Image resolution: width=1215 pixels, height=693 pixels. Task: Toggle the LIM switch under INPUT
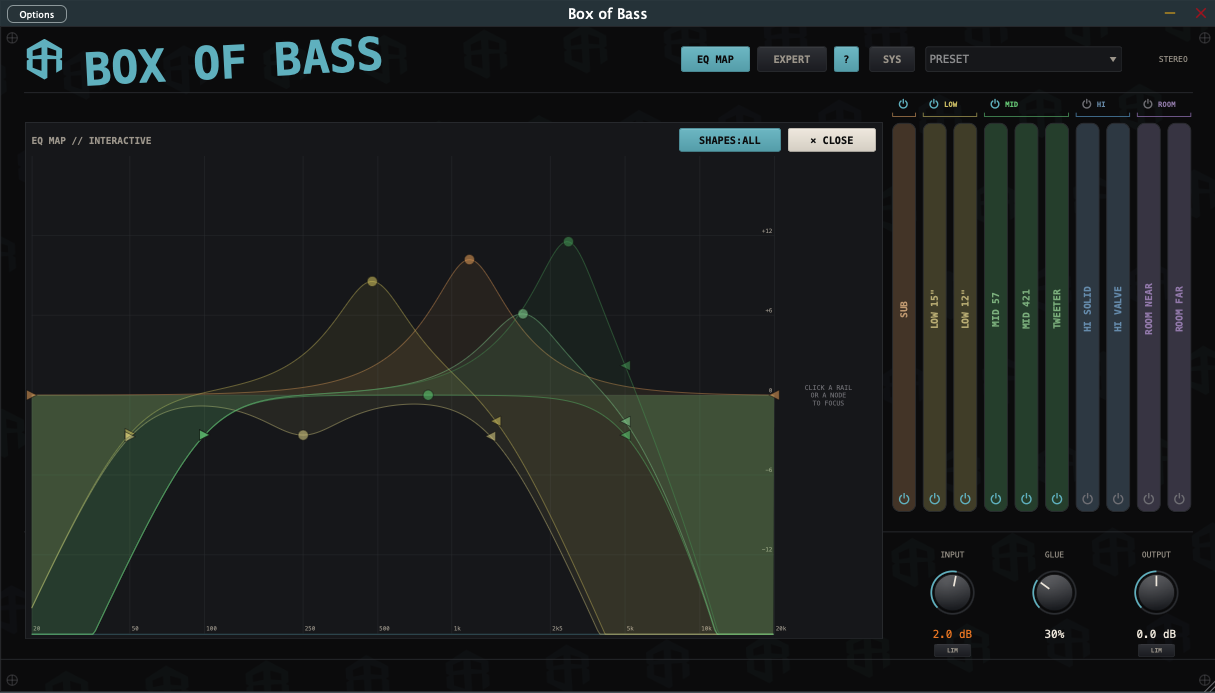(x=952, y=651)
